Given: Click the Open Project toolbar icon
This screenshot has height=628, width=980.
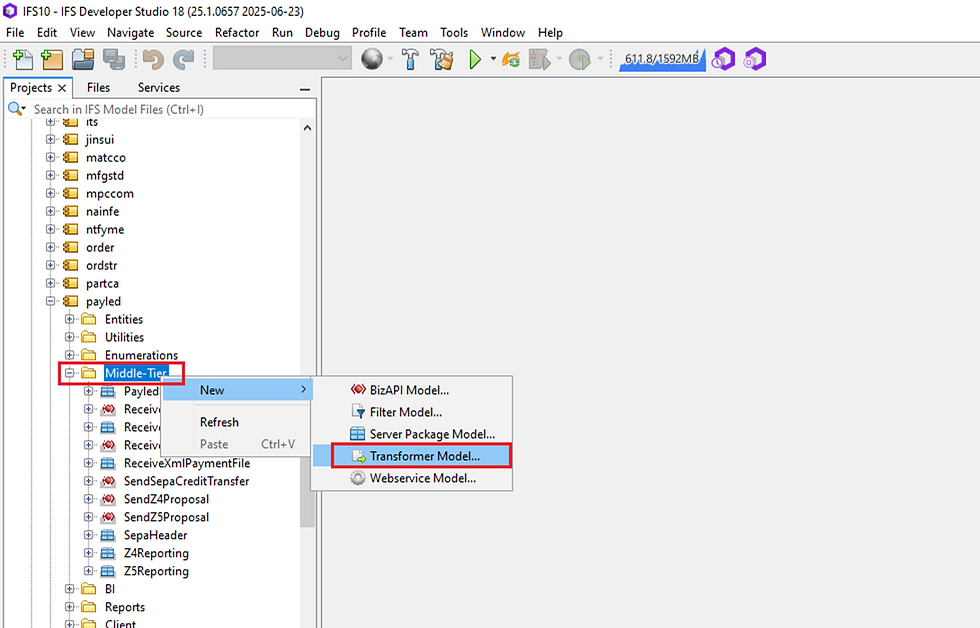Looking at the screenshot, I should pyautogui.click(x=82, y=59).
